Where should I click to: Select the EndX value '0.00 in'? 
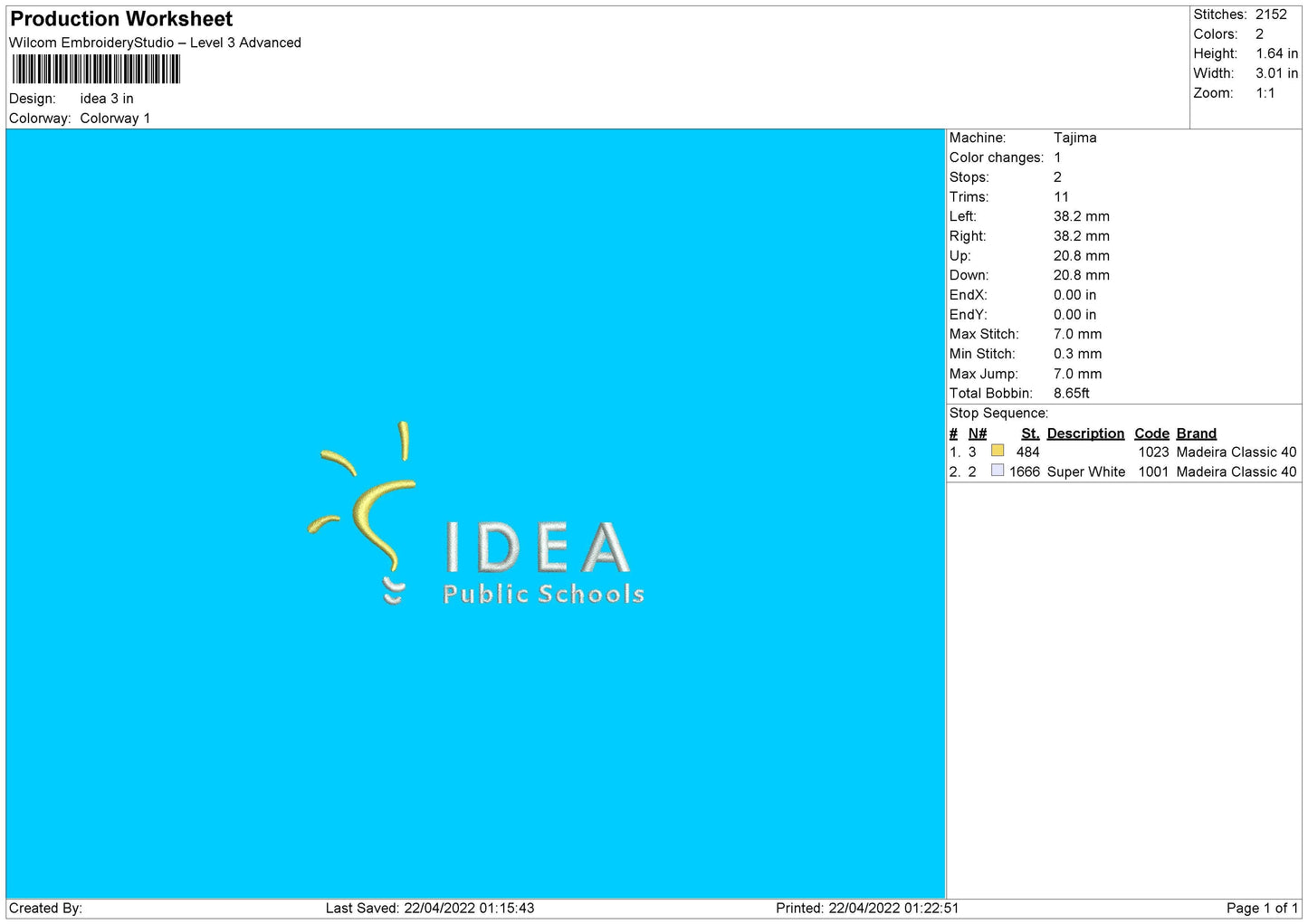pyautogui.click(x=1074, y=295)
